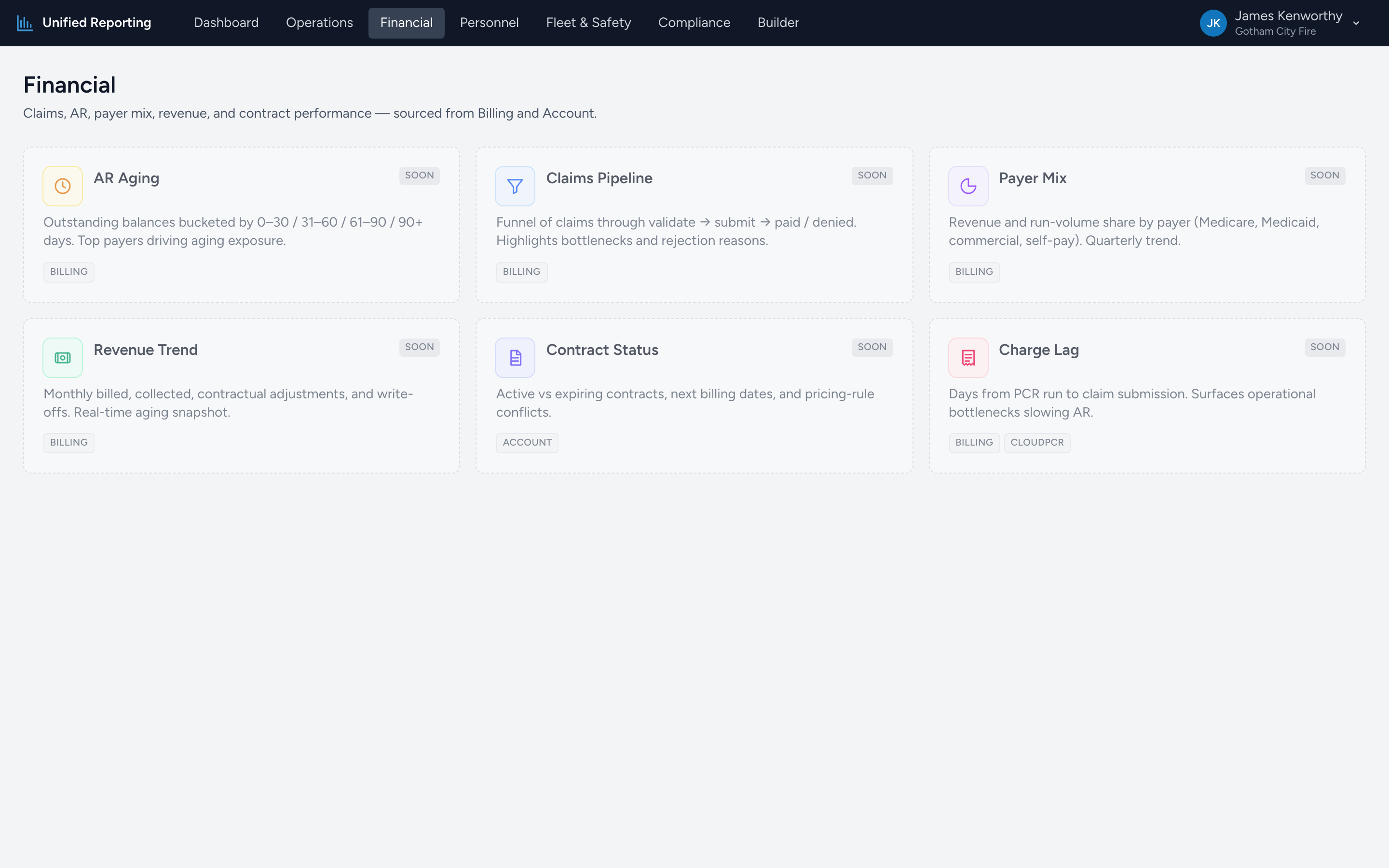Click the SOON badge on Charge Lag

1324,347
